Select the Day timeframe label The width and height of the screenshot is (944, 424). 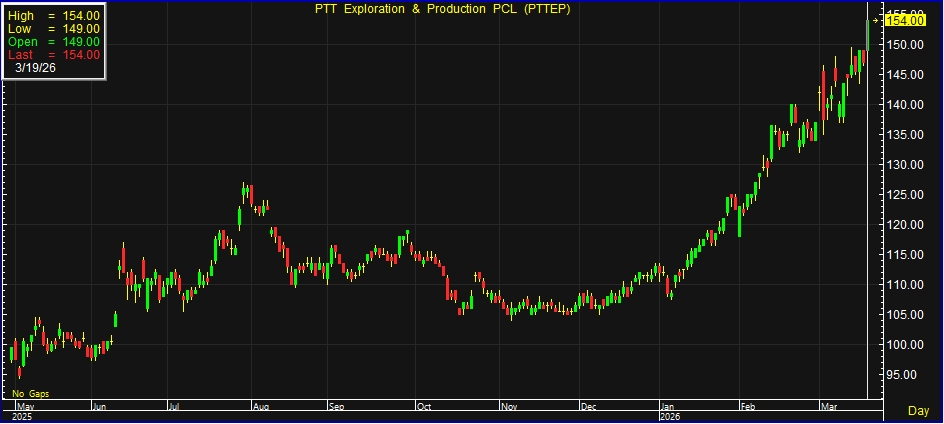[x=917, y=410]
